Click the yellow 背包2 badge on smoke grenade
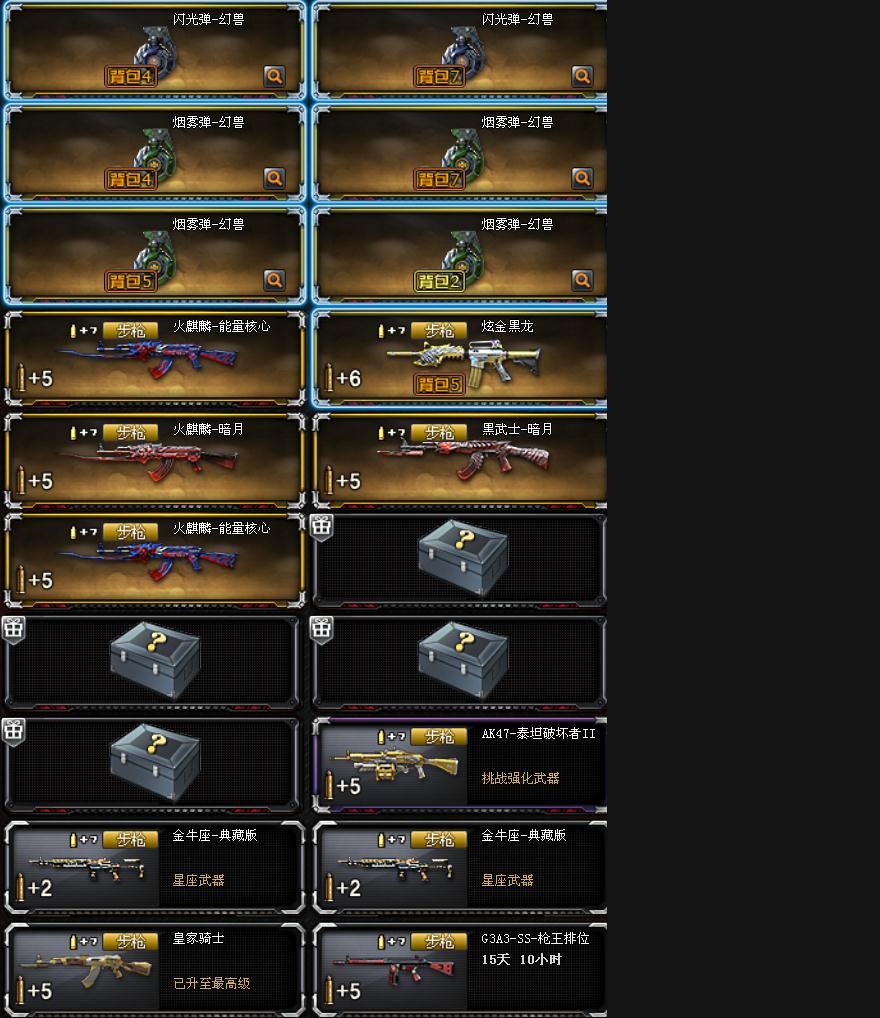Viewport: 880px width, 1018px height. click(440, 281)
